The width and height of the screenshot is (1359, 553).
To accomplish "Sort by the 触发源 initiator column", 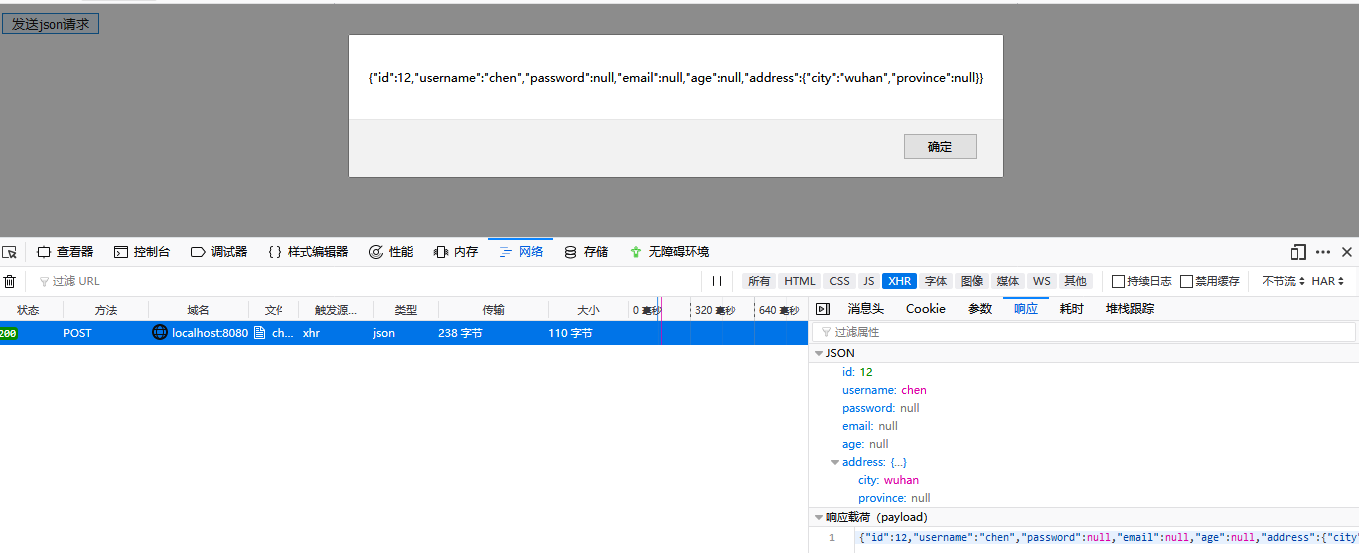I will click(x=336, y=310).
